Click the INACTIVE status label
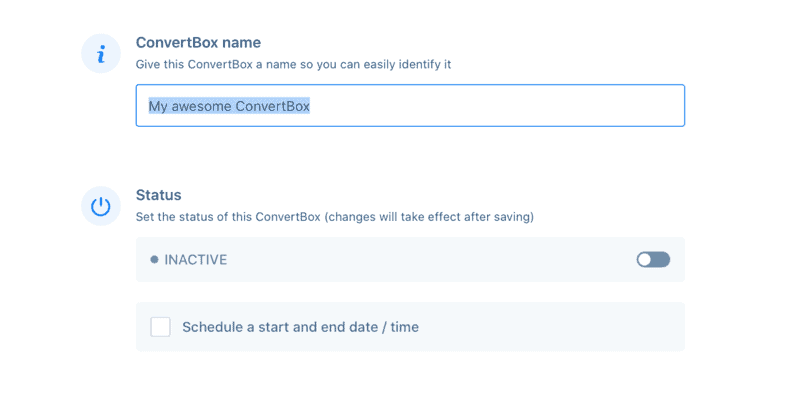Screen dimensions: 800x408 click(196, 260)
